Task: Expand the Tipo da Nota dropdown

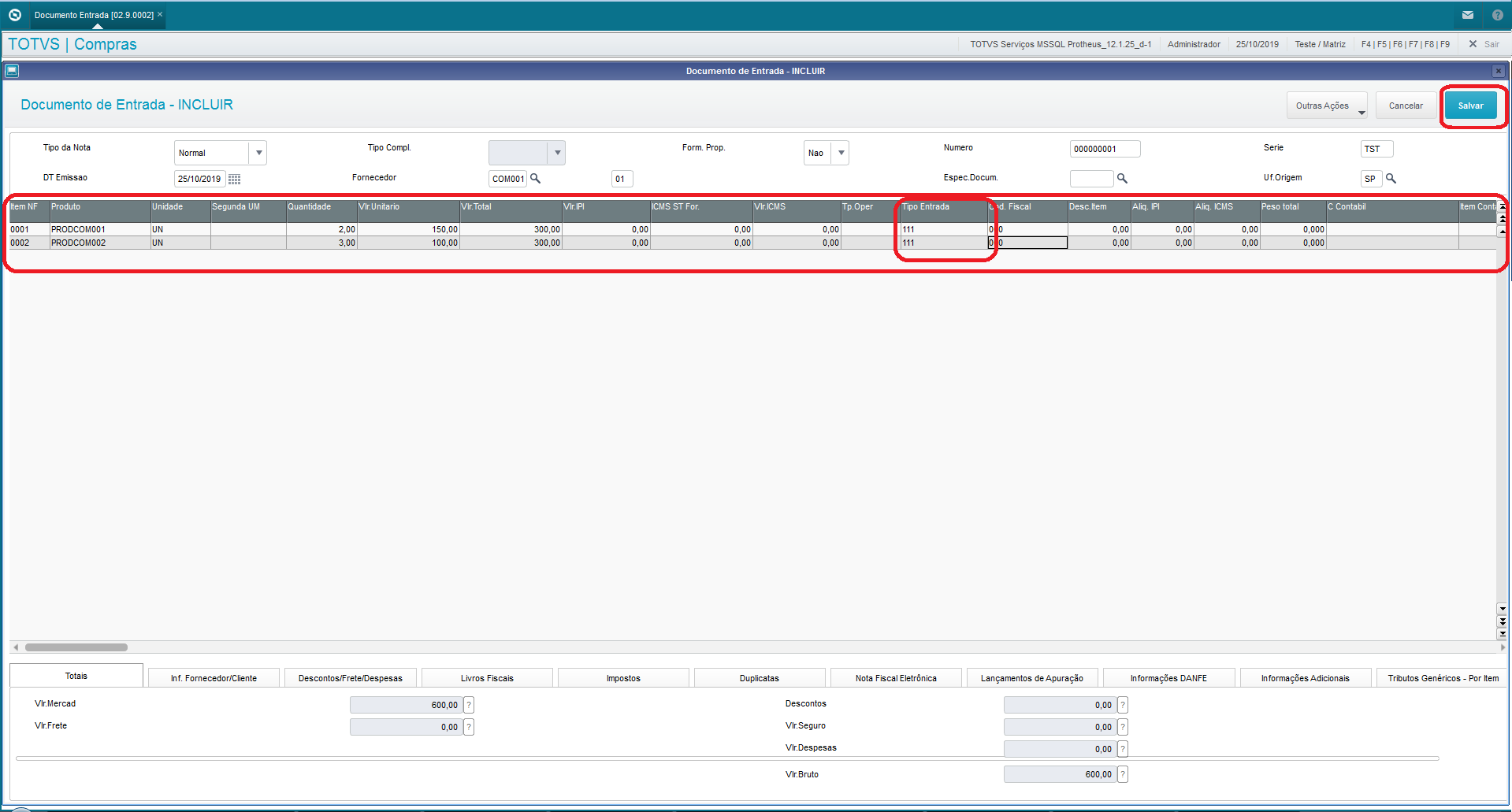Action: click(x=258, y=153)
